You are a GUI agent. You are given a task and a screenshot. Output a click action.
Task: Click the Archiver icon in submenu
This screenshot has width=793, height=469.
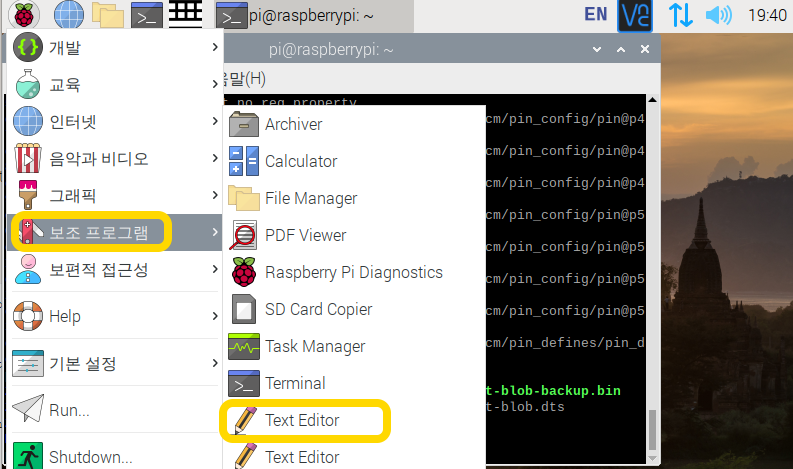pos(244,125)
